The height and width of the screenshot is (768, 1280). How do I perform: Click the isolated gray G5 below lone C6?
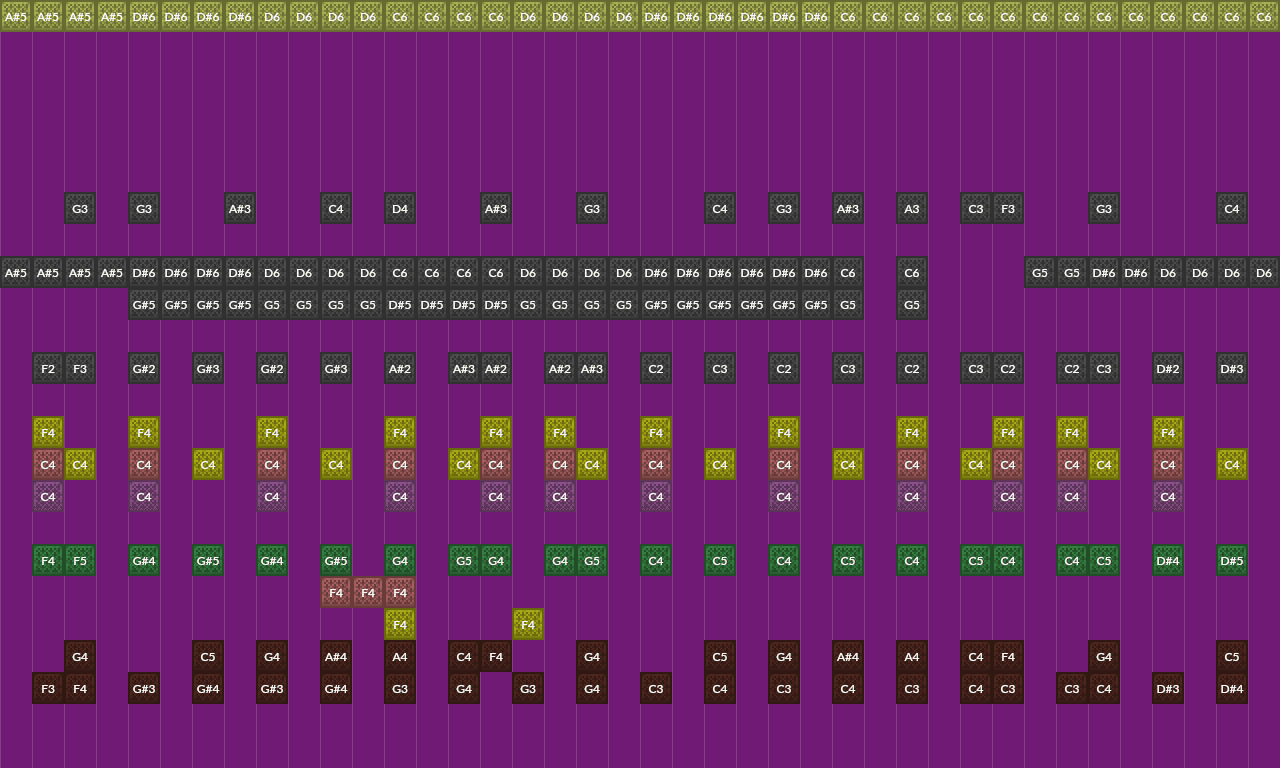coord(912,305)
